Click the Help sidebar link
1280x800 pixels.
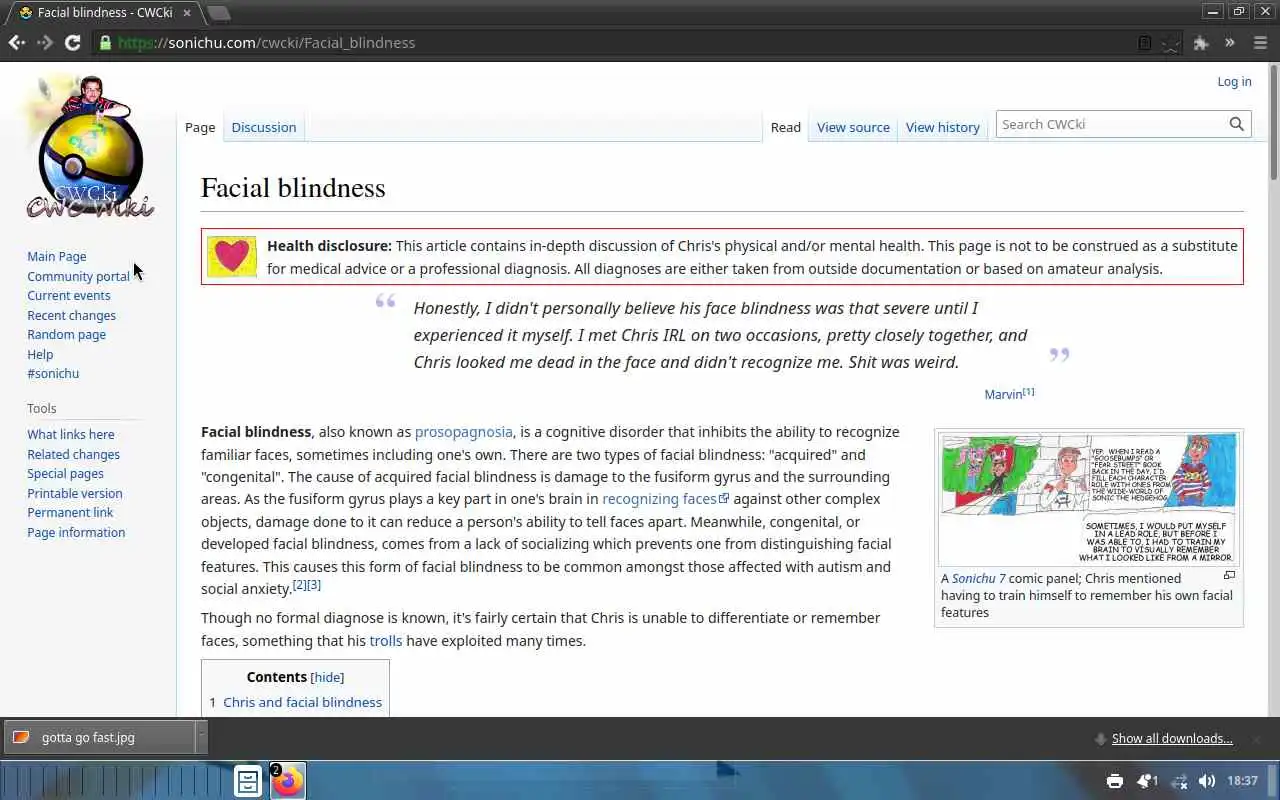(x=40, y=355)
